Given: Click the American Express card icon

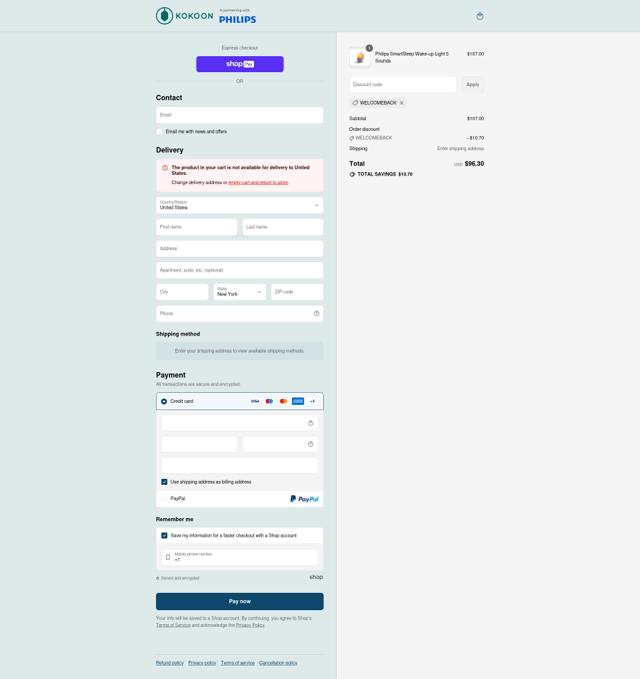Looking at the screenshot, I should tap(298, 401).
